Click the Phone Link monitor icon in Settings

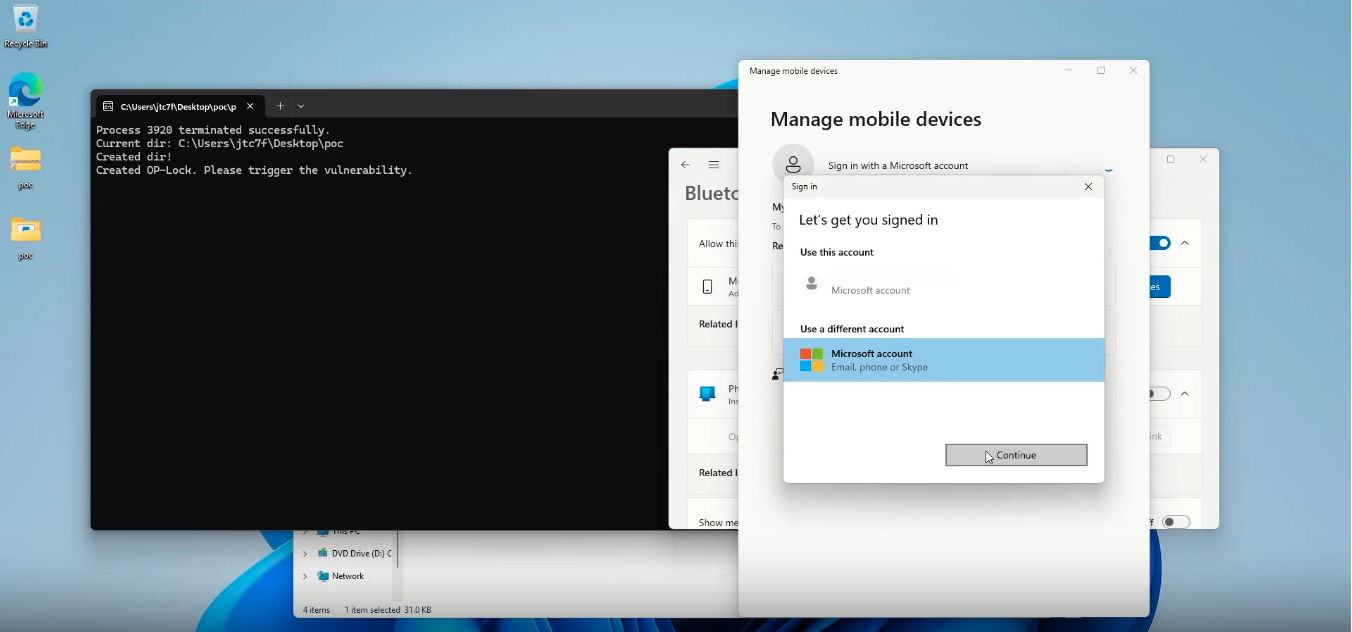coord(708,394)
